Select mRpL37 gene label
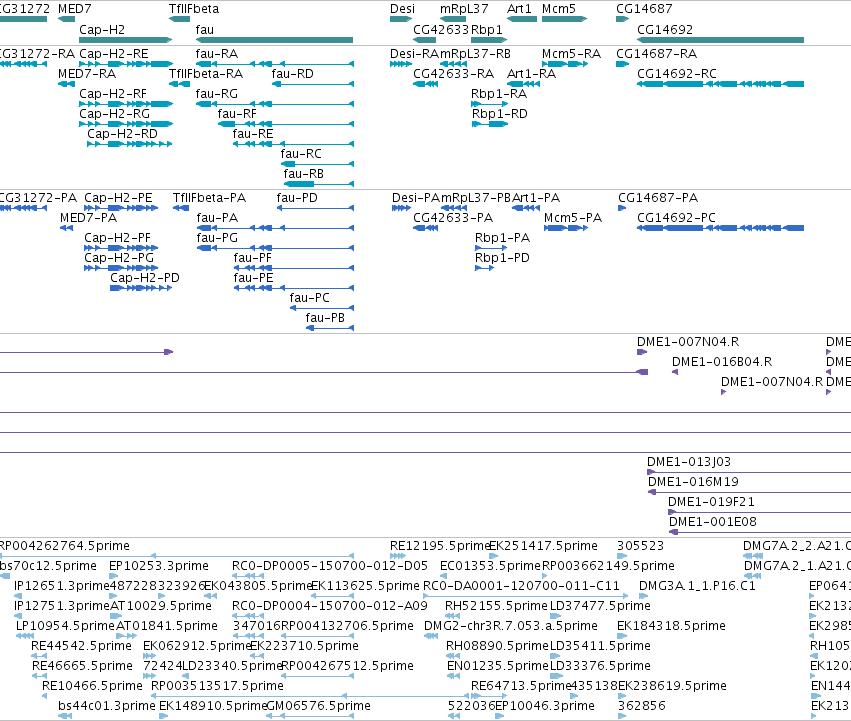 (464, 9)
